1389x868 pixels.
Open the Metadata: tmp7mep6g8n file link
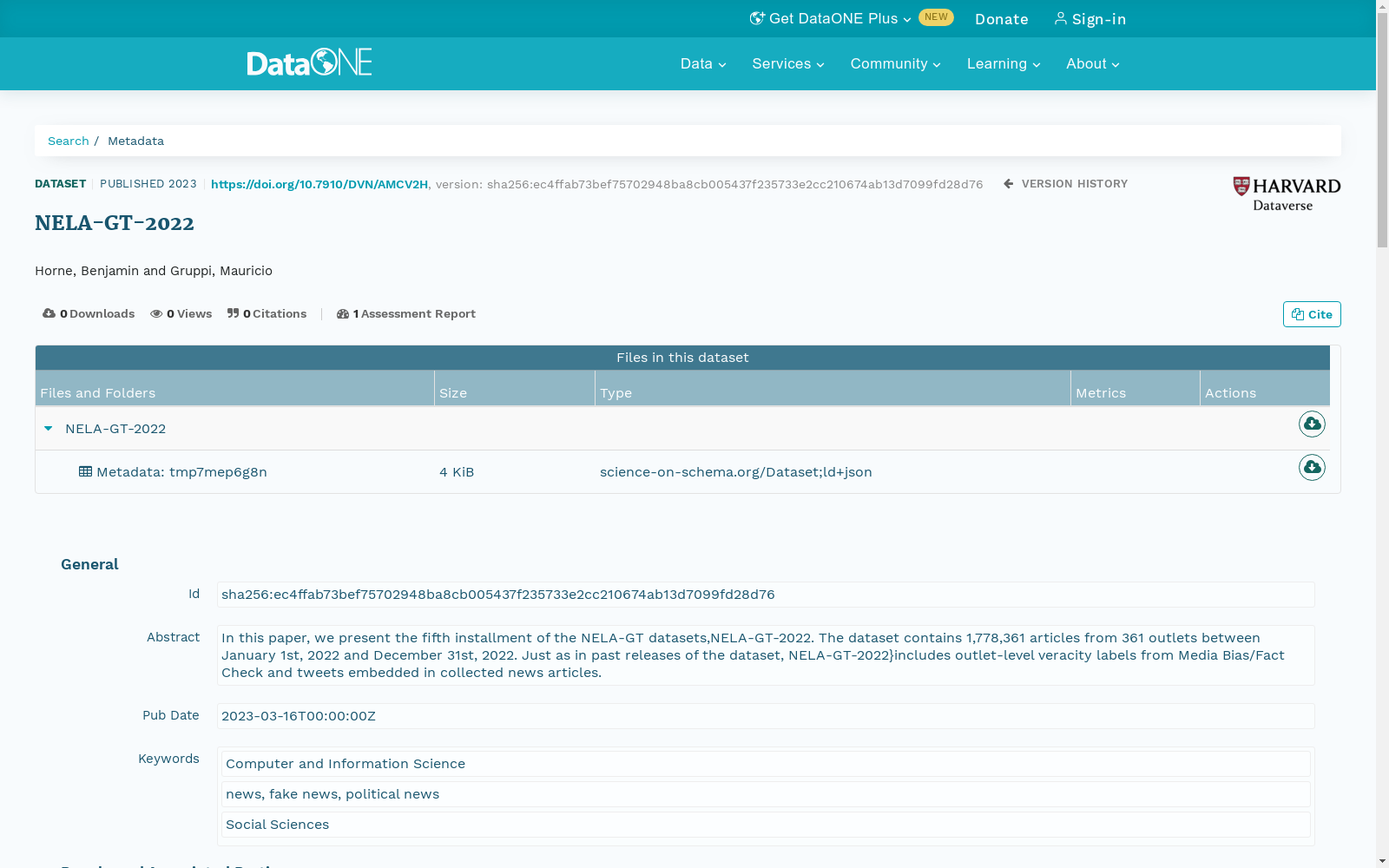click(181, 471)
